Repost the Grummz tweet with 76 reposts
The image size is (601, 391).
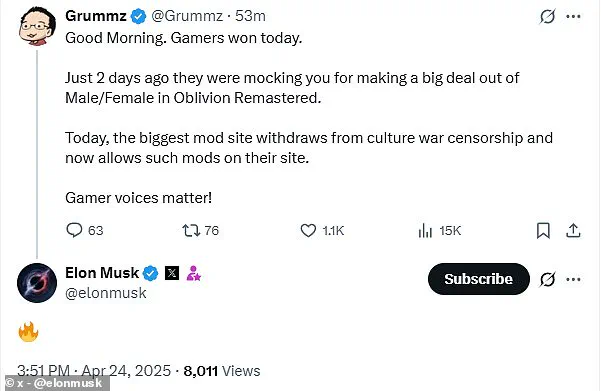coord(191,230)
